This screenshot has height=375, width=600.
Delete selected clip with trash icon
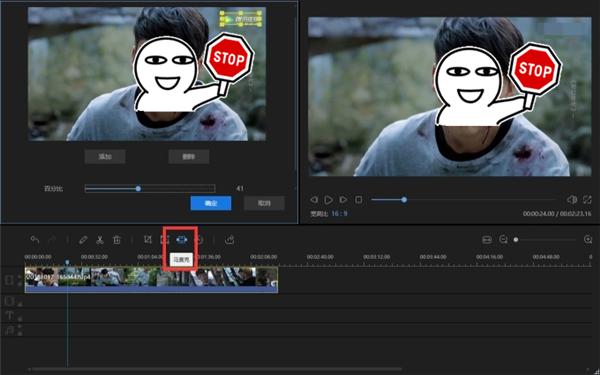[x=117, y=240]
